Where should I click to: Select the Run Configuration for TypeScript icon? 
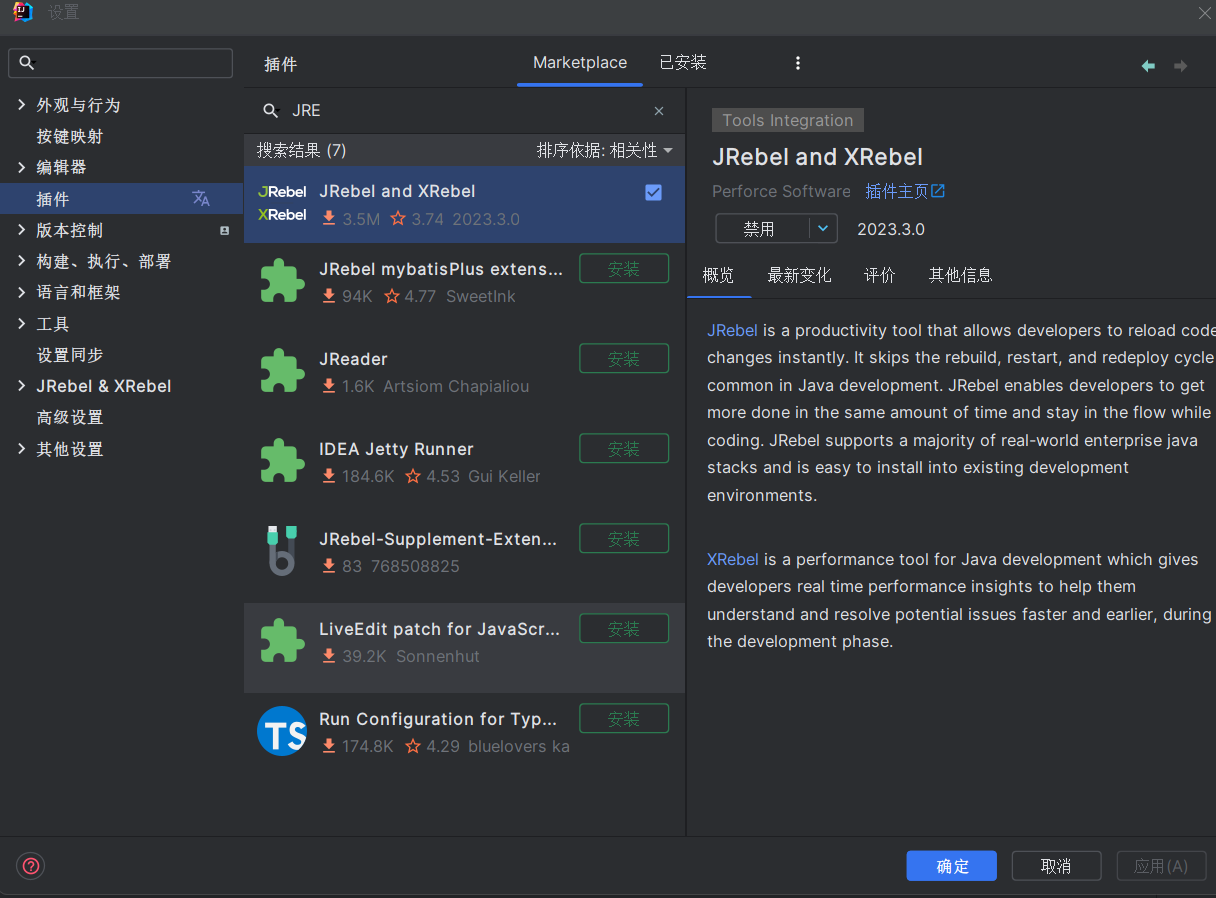click(282, 731)
